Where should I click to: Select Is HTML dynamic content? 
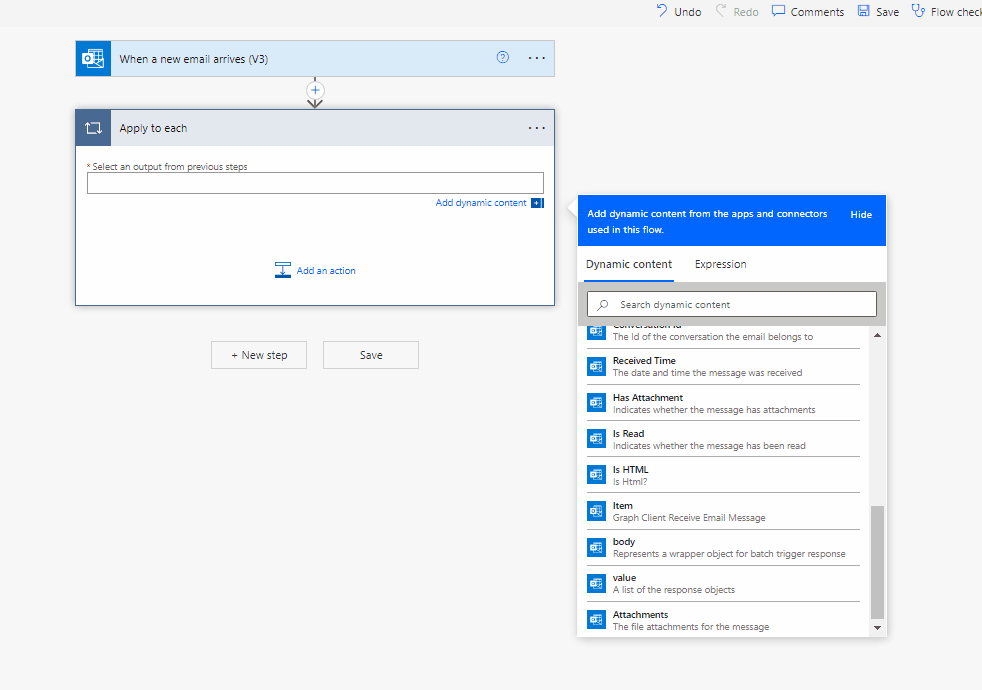coord(723,475)
